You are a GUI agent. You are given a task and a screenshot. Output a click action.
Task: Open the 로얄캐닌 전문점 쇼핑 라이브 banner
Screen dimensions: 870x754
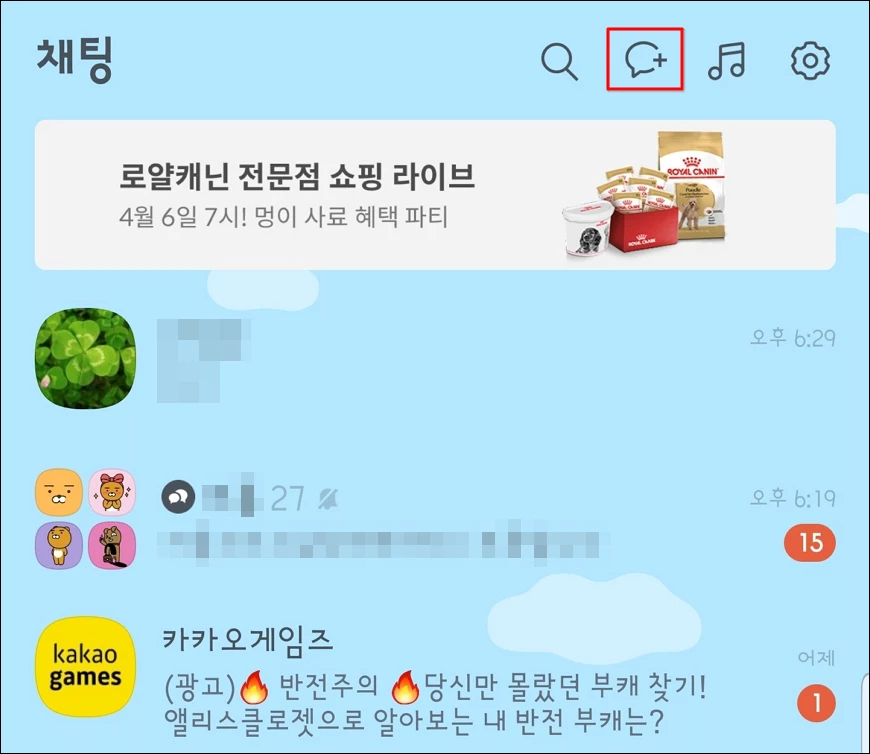click(x=435, y=195)
